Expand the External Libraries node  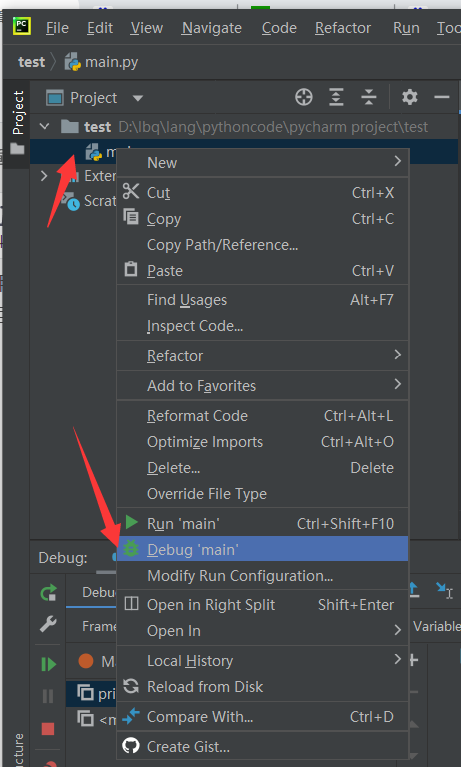tap(44, 176)
